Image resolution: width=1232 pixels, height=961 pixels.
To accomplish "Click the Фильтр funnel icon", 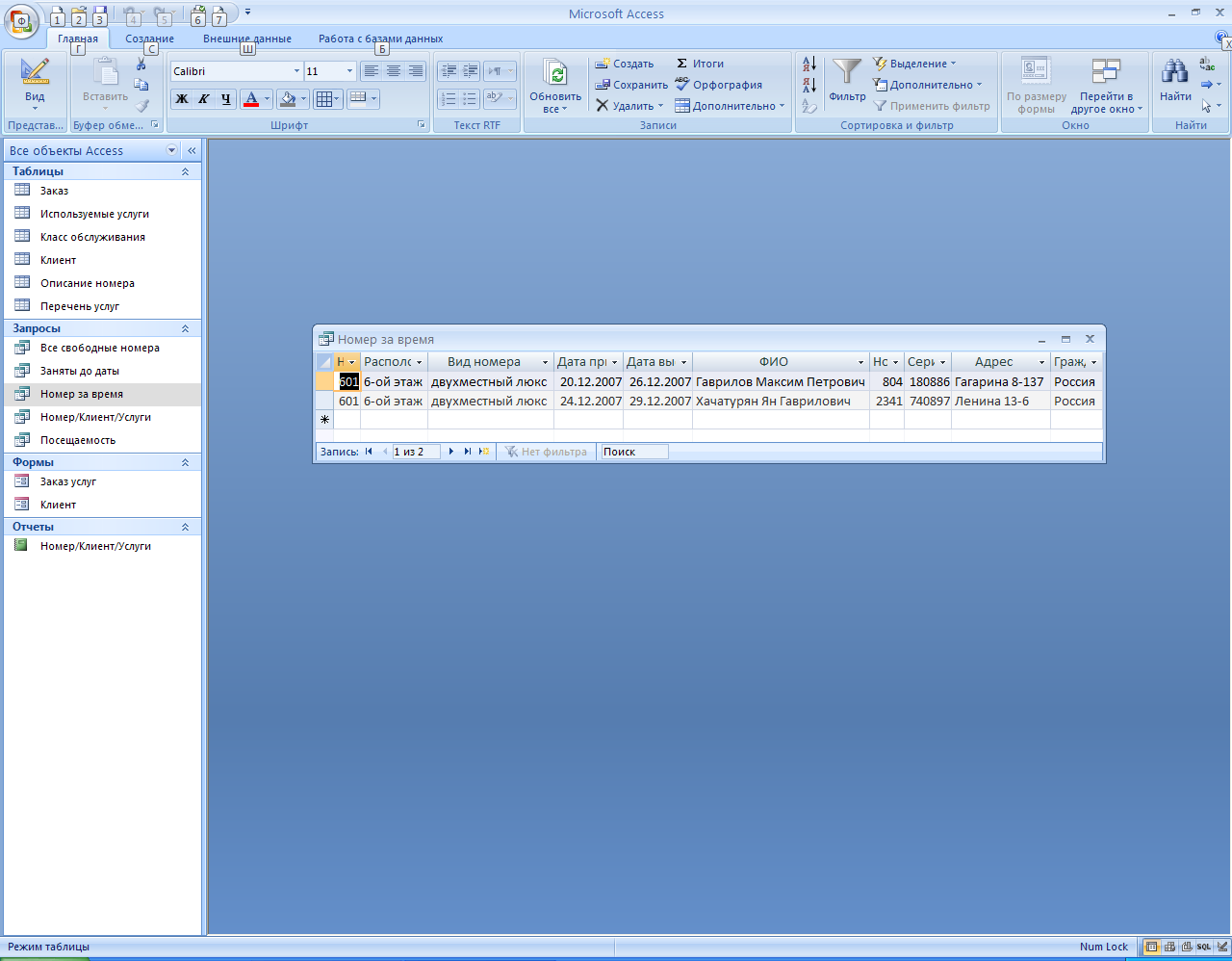I will tap(847, 72).
